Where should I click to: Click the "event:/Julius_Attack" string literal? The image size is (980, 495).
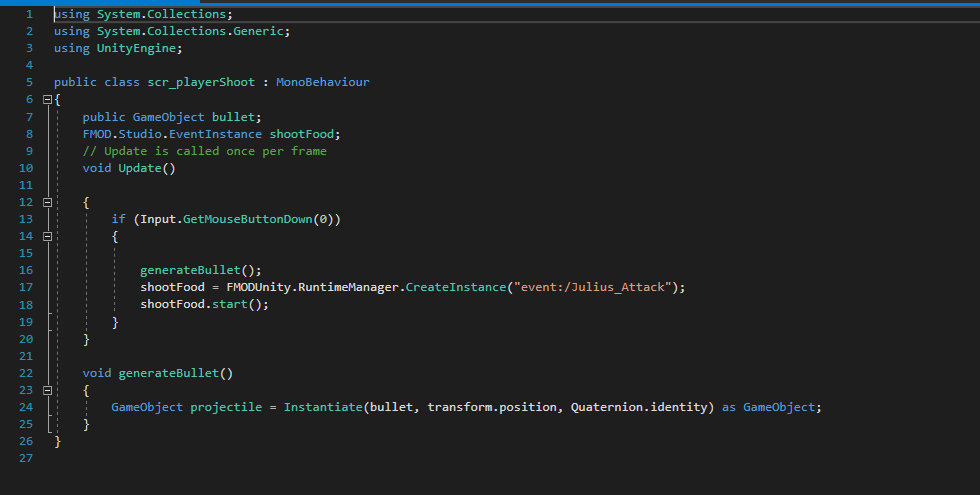[591, 287]
